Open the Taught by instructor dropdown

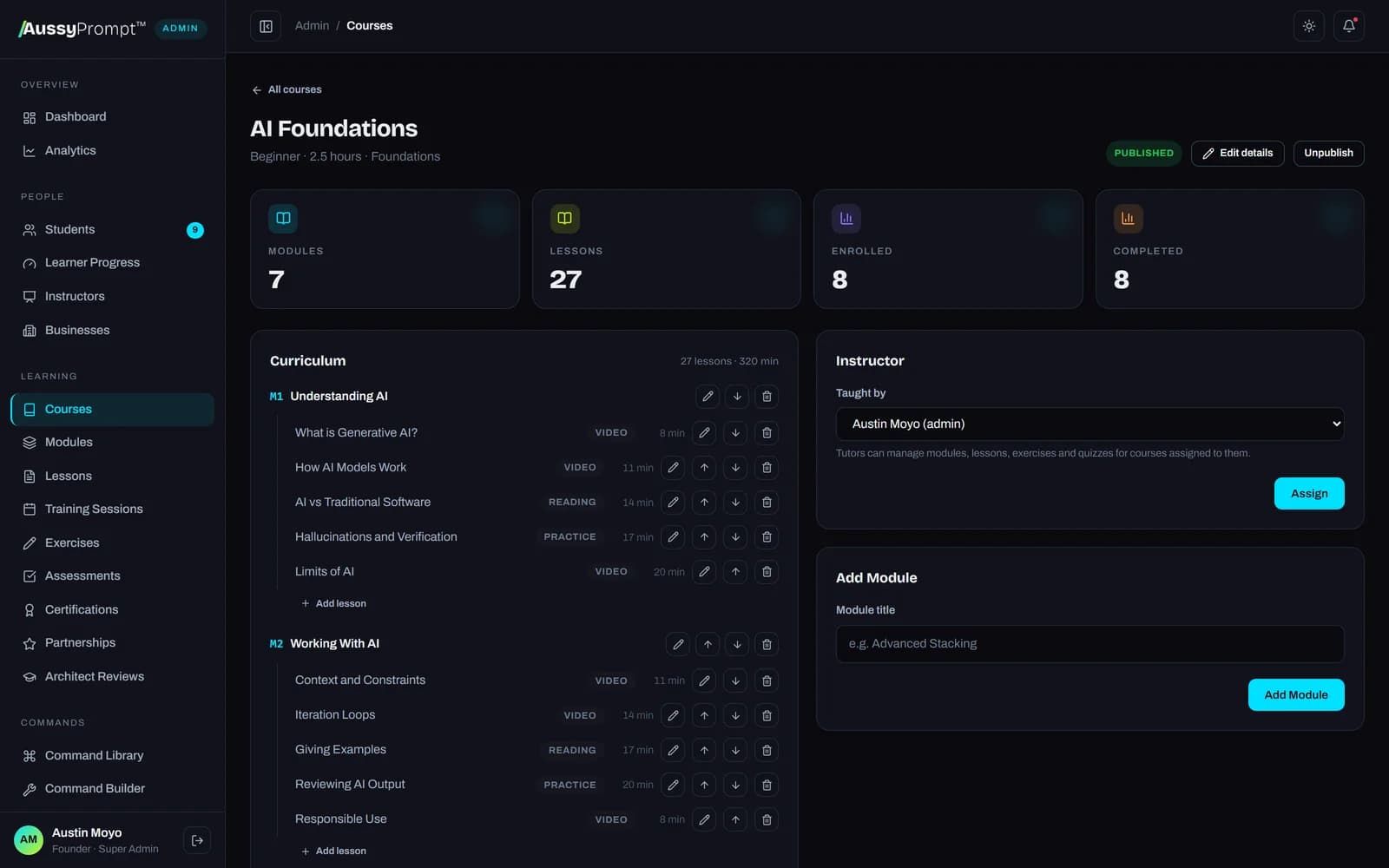pyautogui.click(x=1089, y=424)
